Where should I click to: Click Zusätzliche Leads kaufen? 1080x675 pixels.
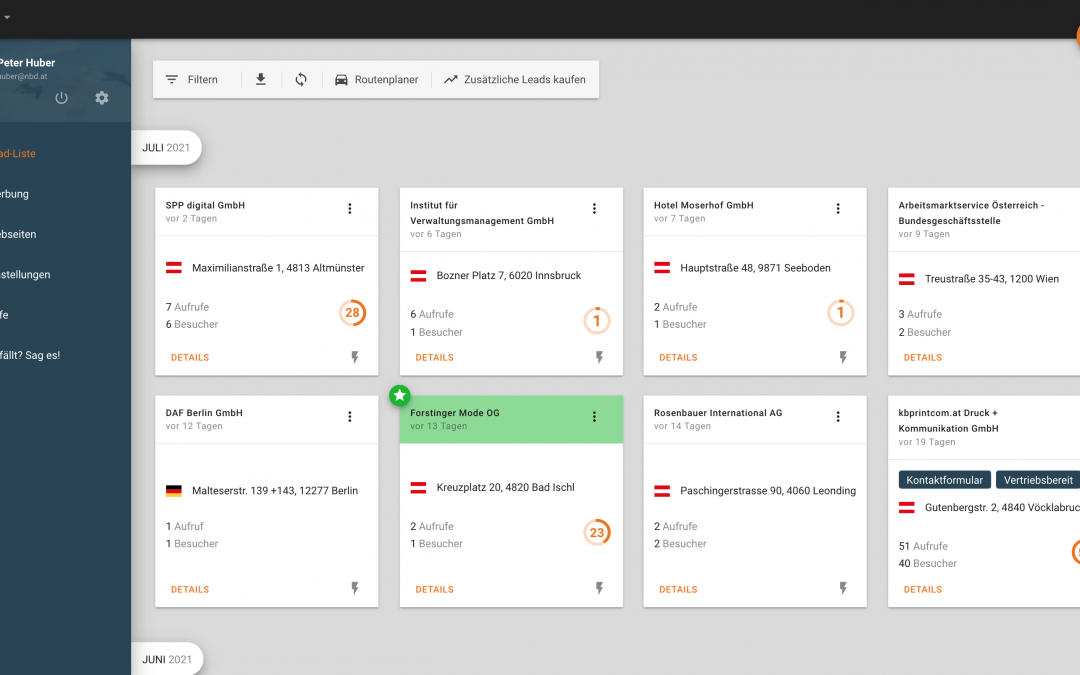(515, 79)
